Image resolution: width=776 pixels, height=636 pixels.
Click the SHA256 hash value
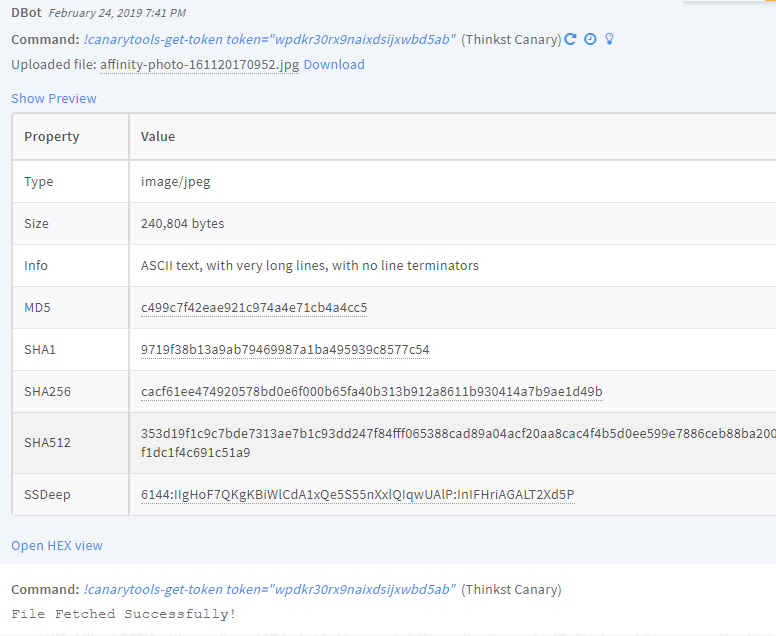click(371, 391)
